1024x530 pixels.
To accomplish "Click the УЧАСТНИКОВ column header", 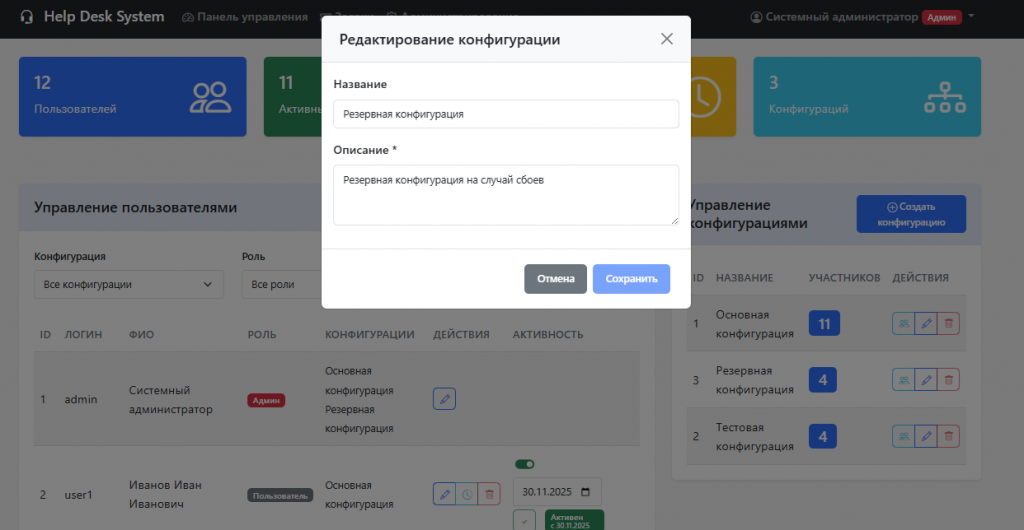I will point(844,278).
